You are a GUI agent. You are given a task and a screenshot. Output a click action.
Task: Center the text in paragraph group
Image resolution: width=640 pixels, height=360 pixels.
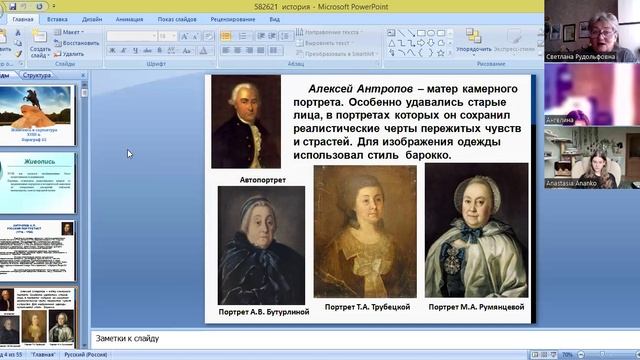[x=237, y=51]
